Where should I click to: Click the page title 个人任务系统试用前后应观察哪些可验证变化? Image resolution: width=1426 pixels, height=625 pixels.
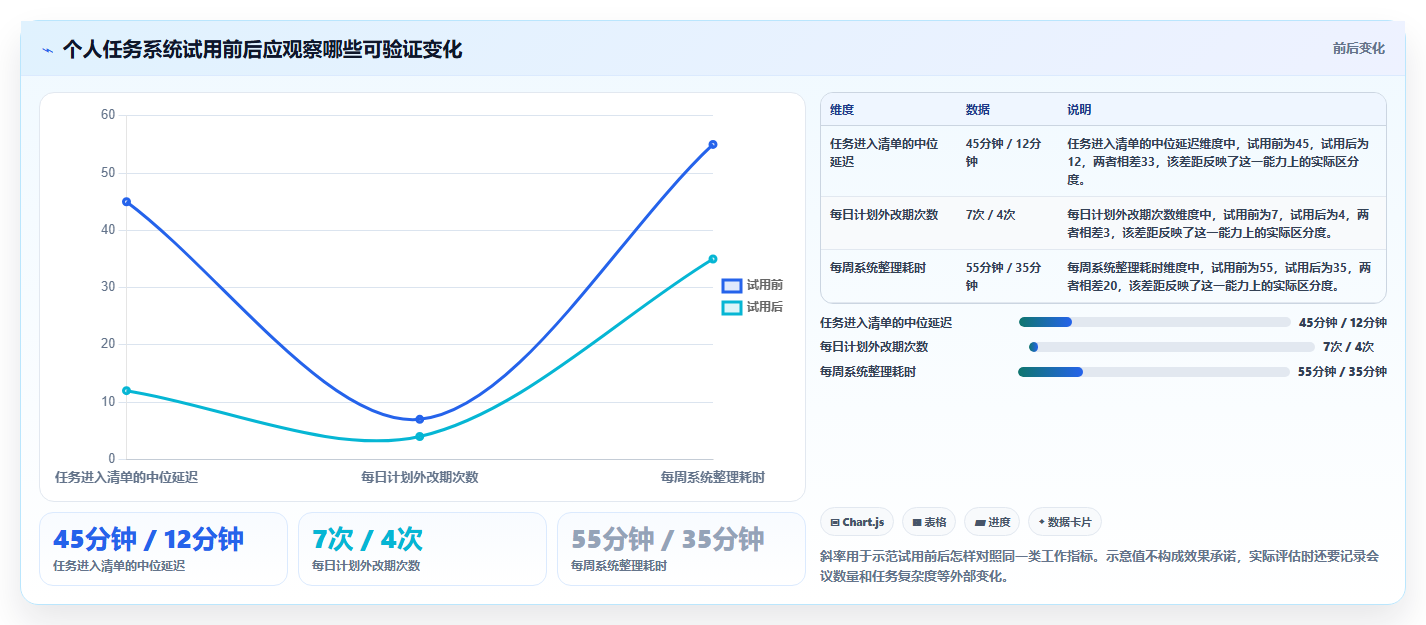tap(262, 49)
